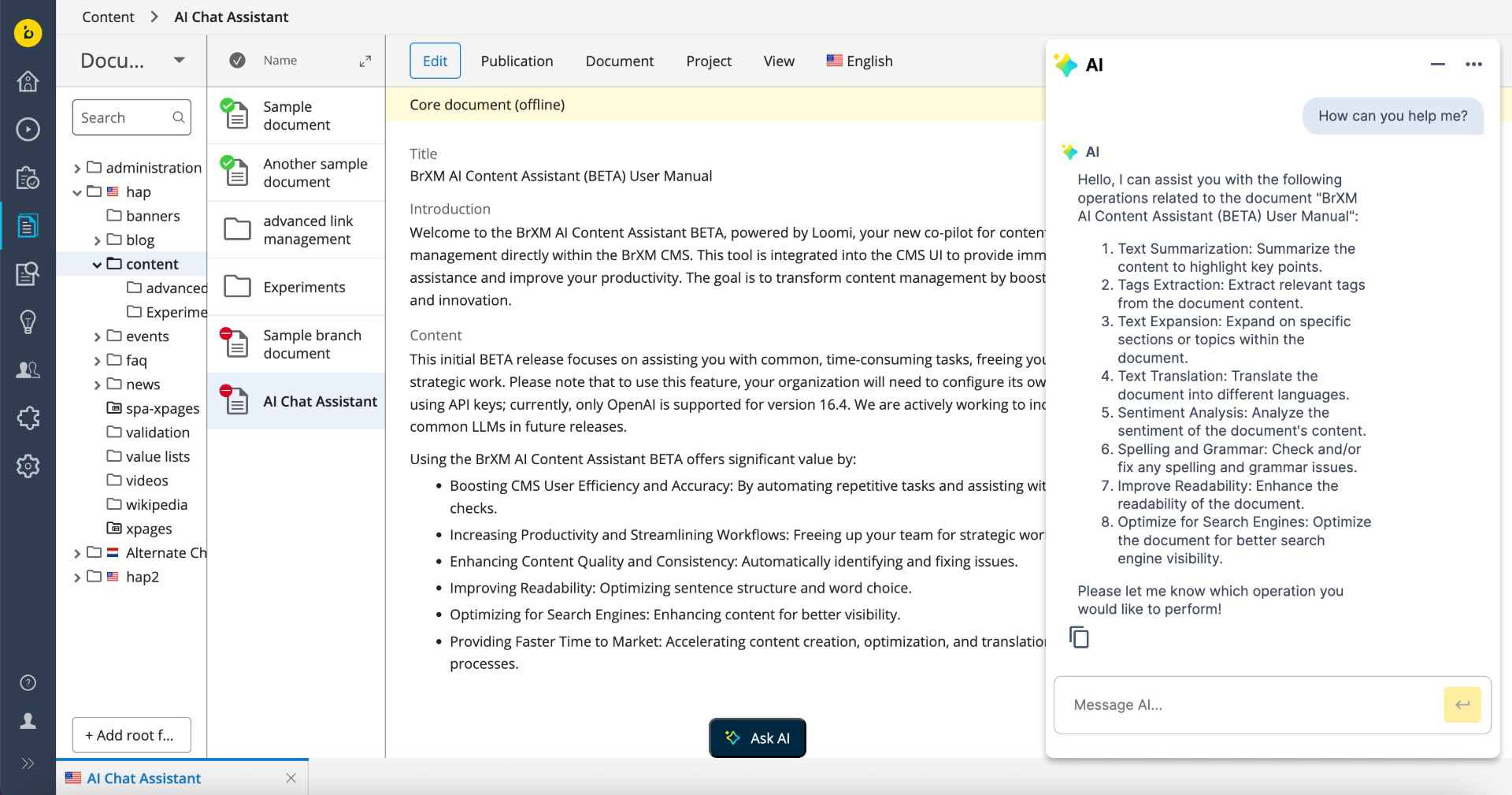Open the advanced link management folder

pos(296,229)
